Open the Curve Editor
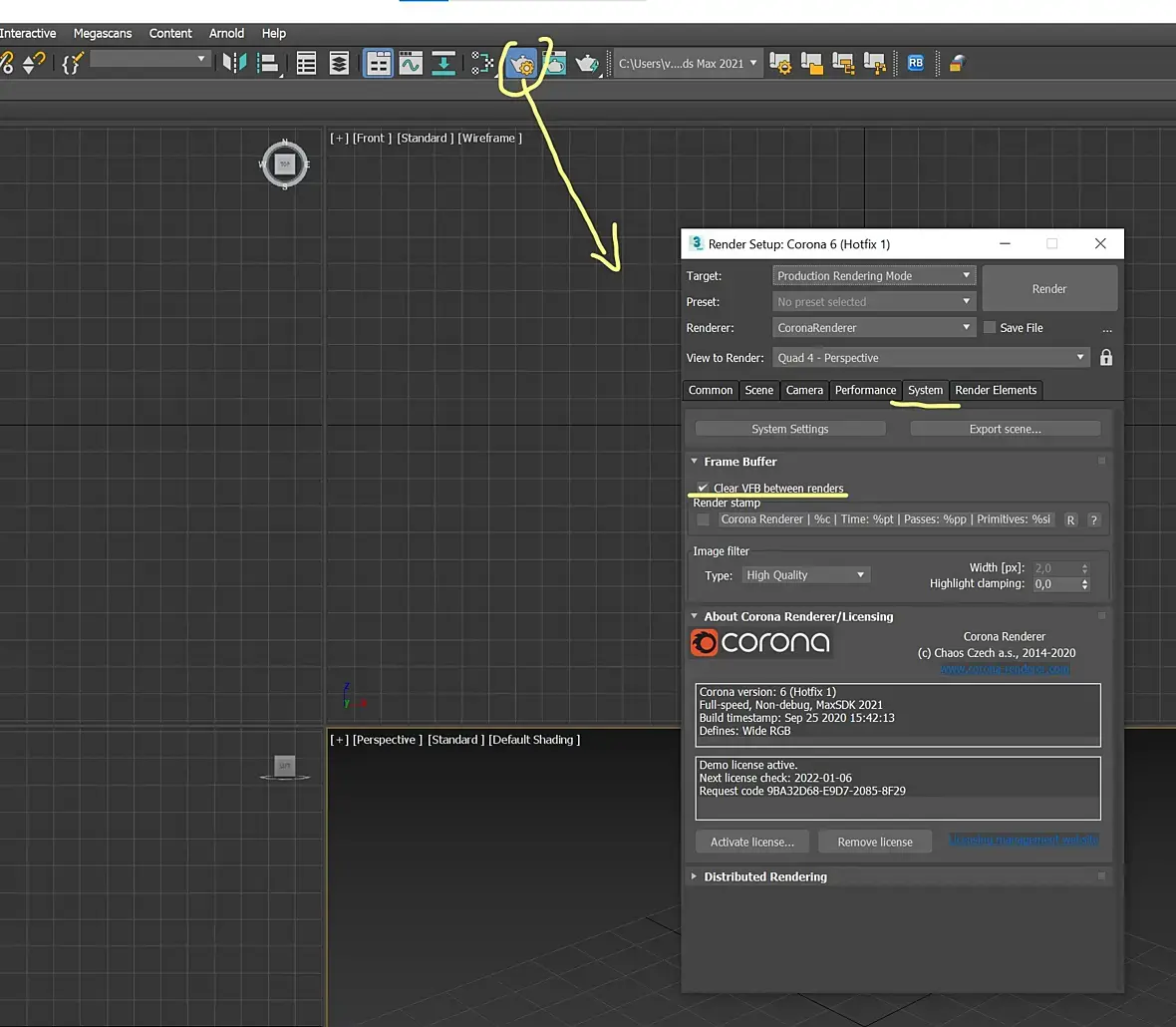This screenshot has height=1027, width=1176. 411,64
